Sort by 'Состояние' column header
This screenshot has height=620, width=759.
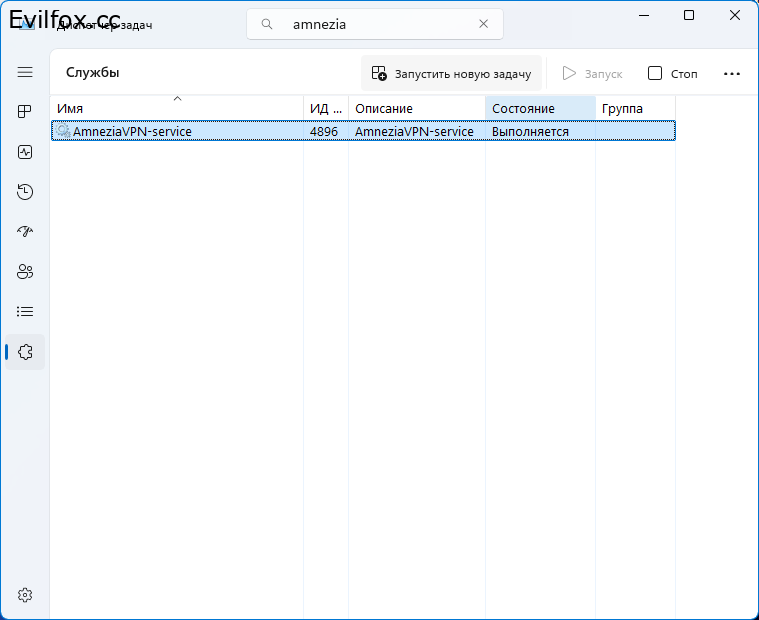click(540, 108)
